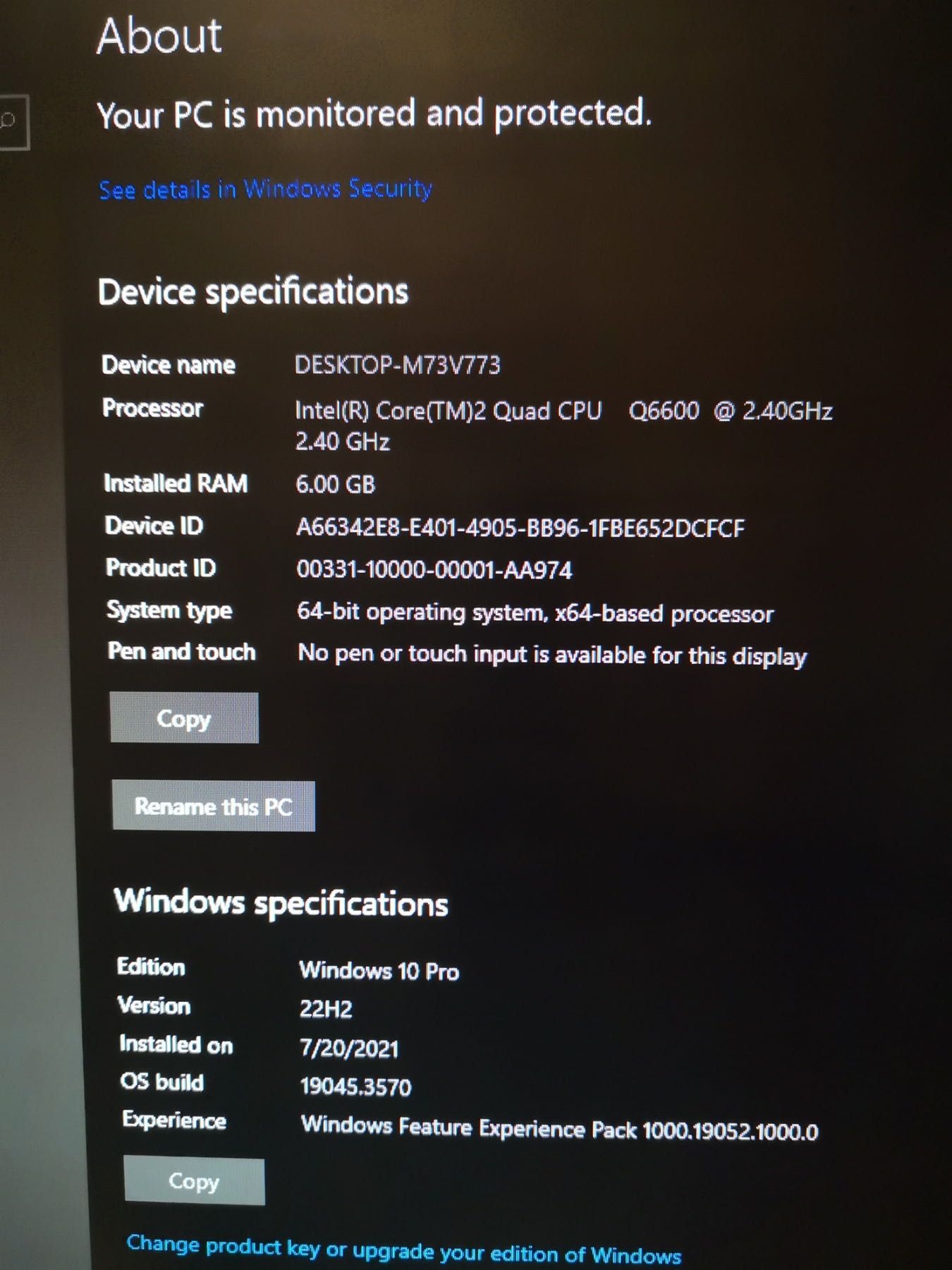Viewport: 952px width, 1270px height.
Task: Select edition value Windows 10 Pro
Action: (x=379, y=971)
